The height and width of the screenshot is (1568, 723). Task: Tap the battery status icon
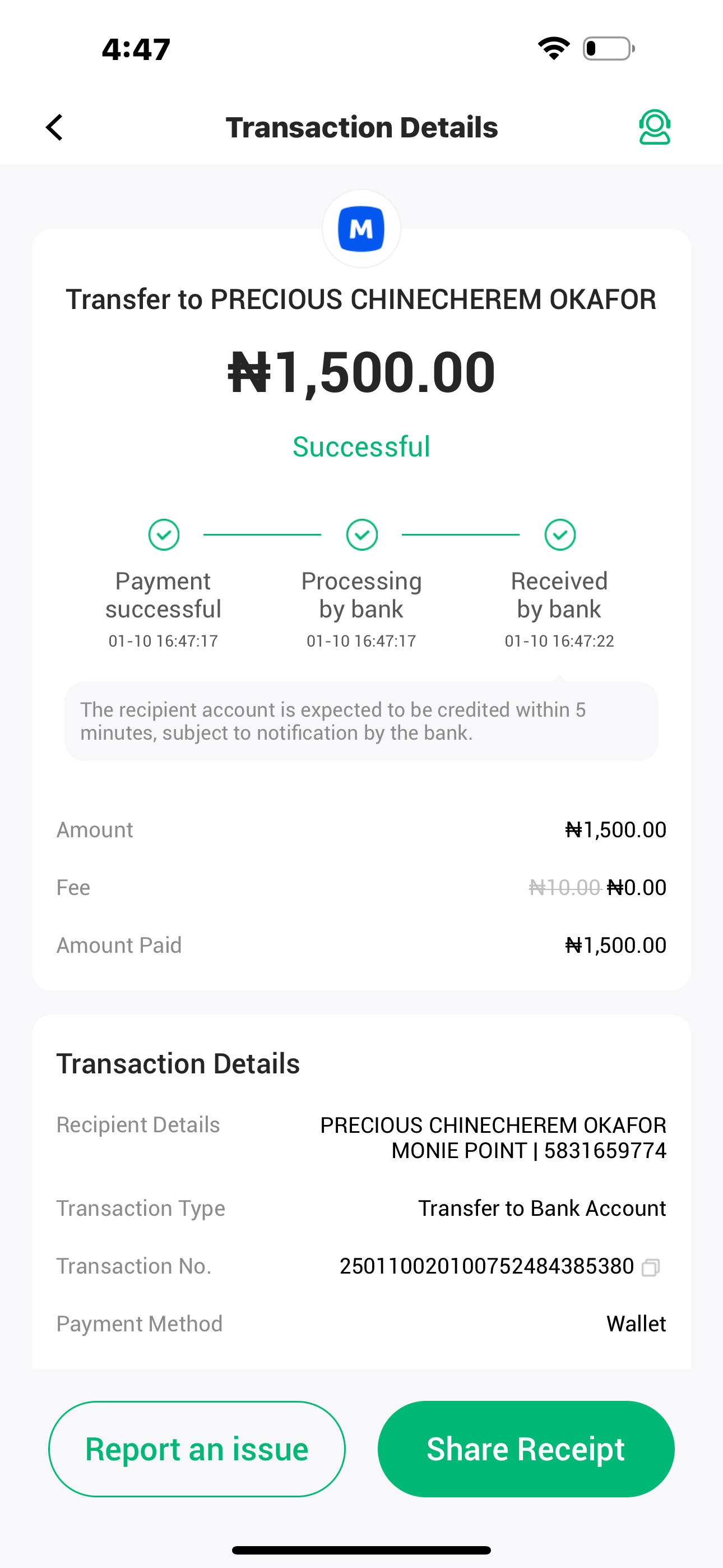coord(609,48)
